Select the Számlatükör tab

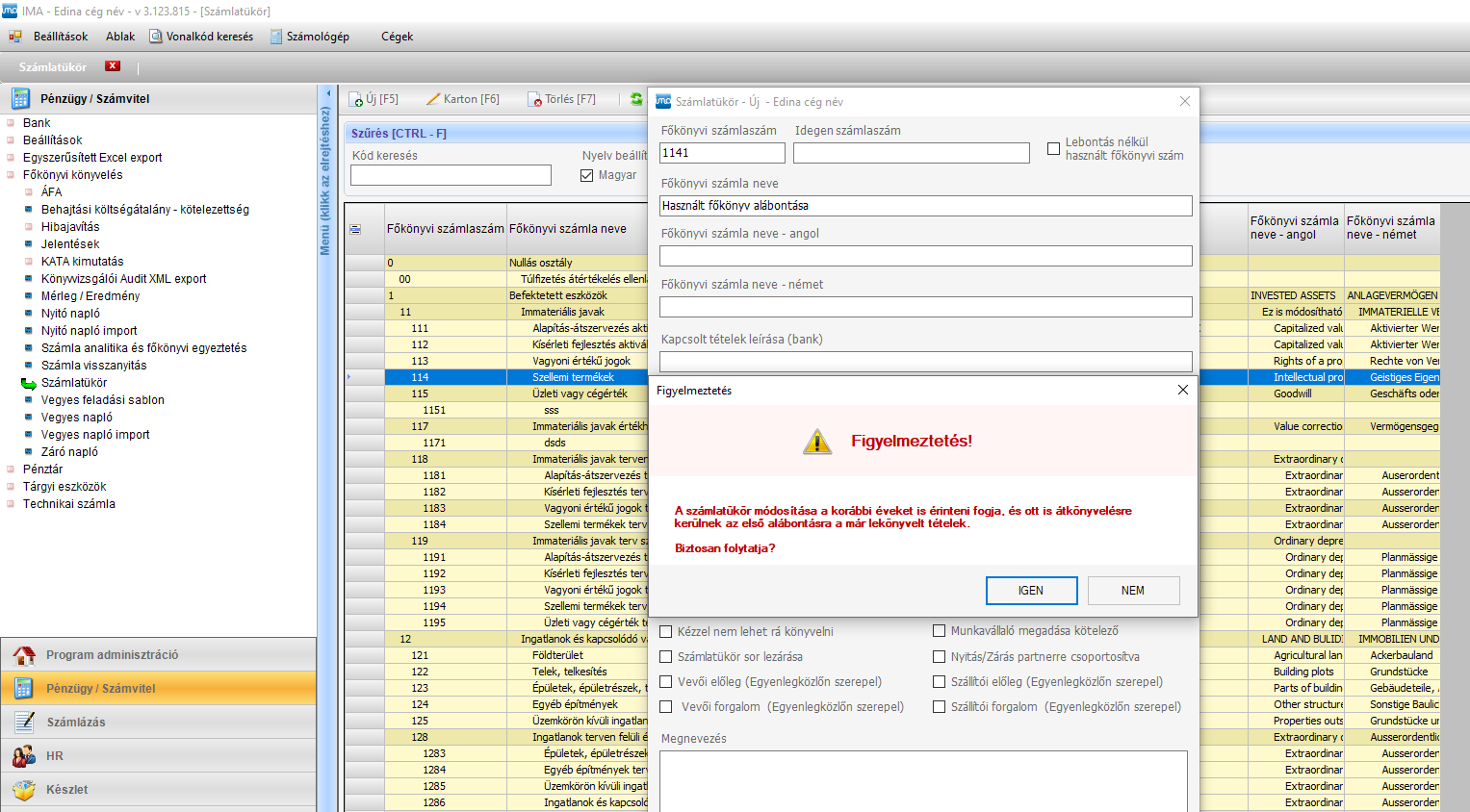[x=53, y=67]
